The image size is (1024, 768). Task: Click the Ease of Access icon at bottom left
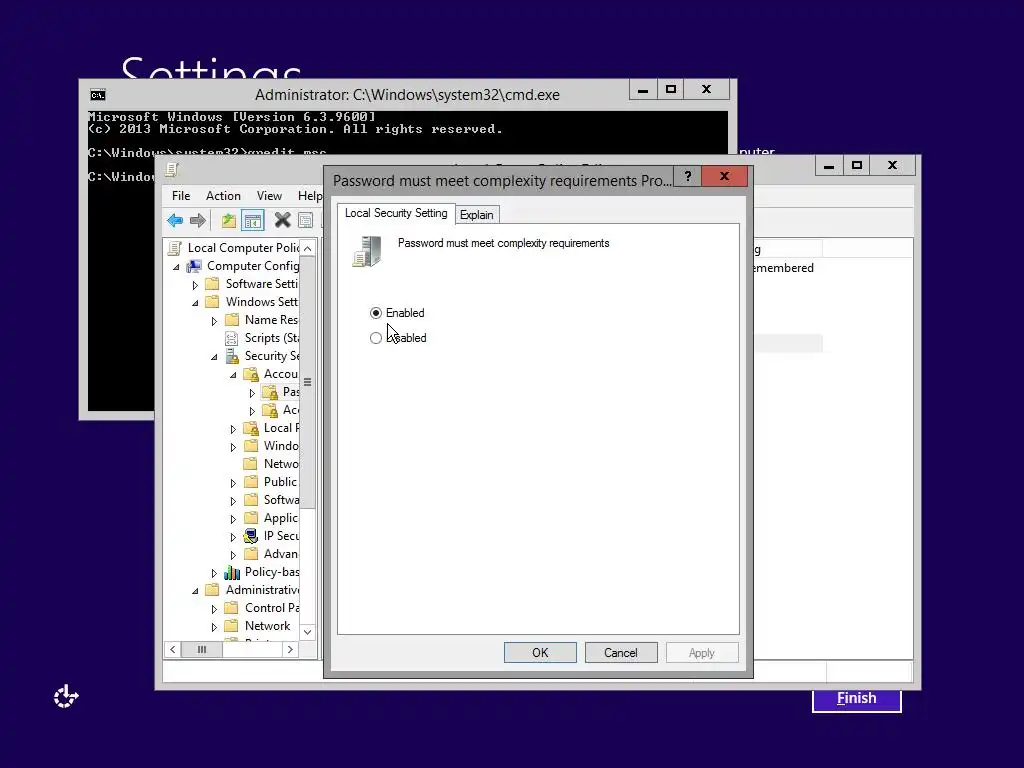coord(66,697)
